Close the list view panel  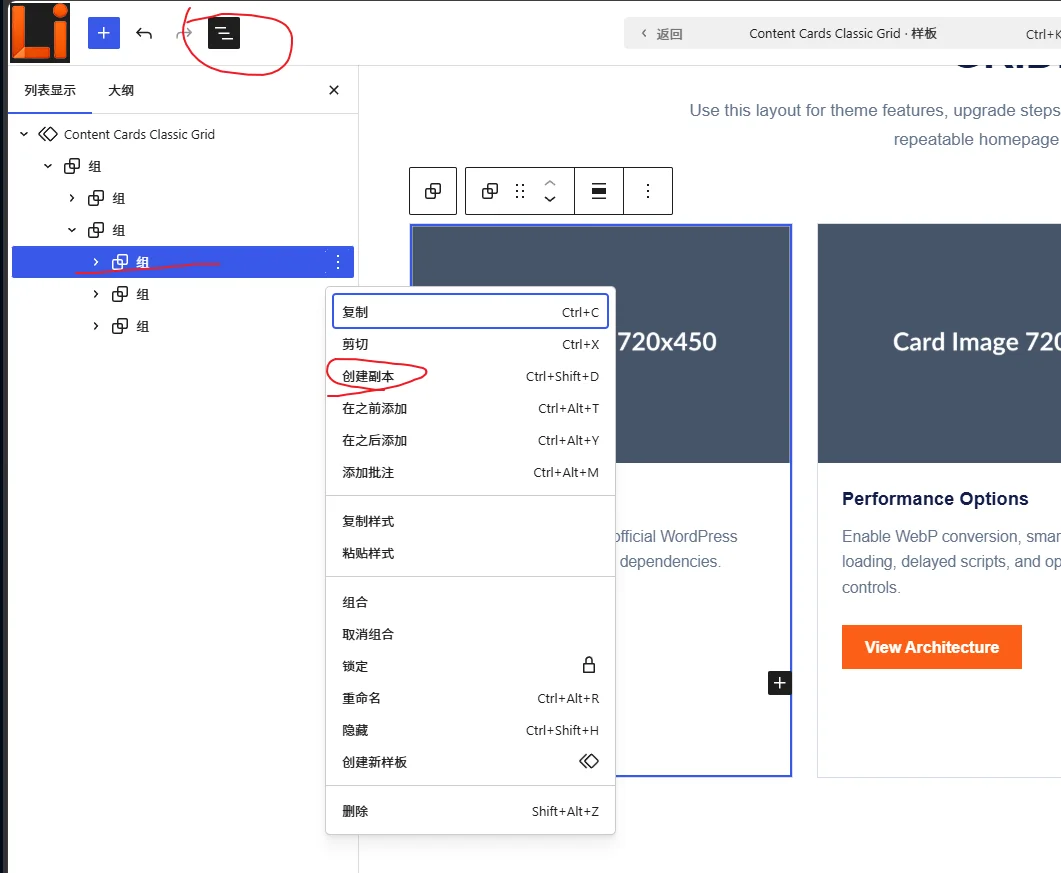(334, 90)
